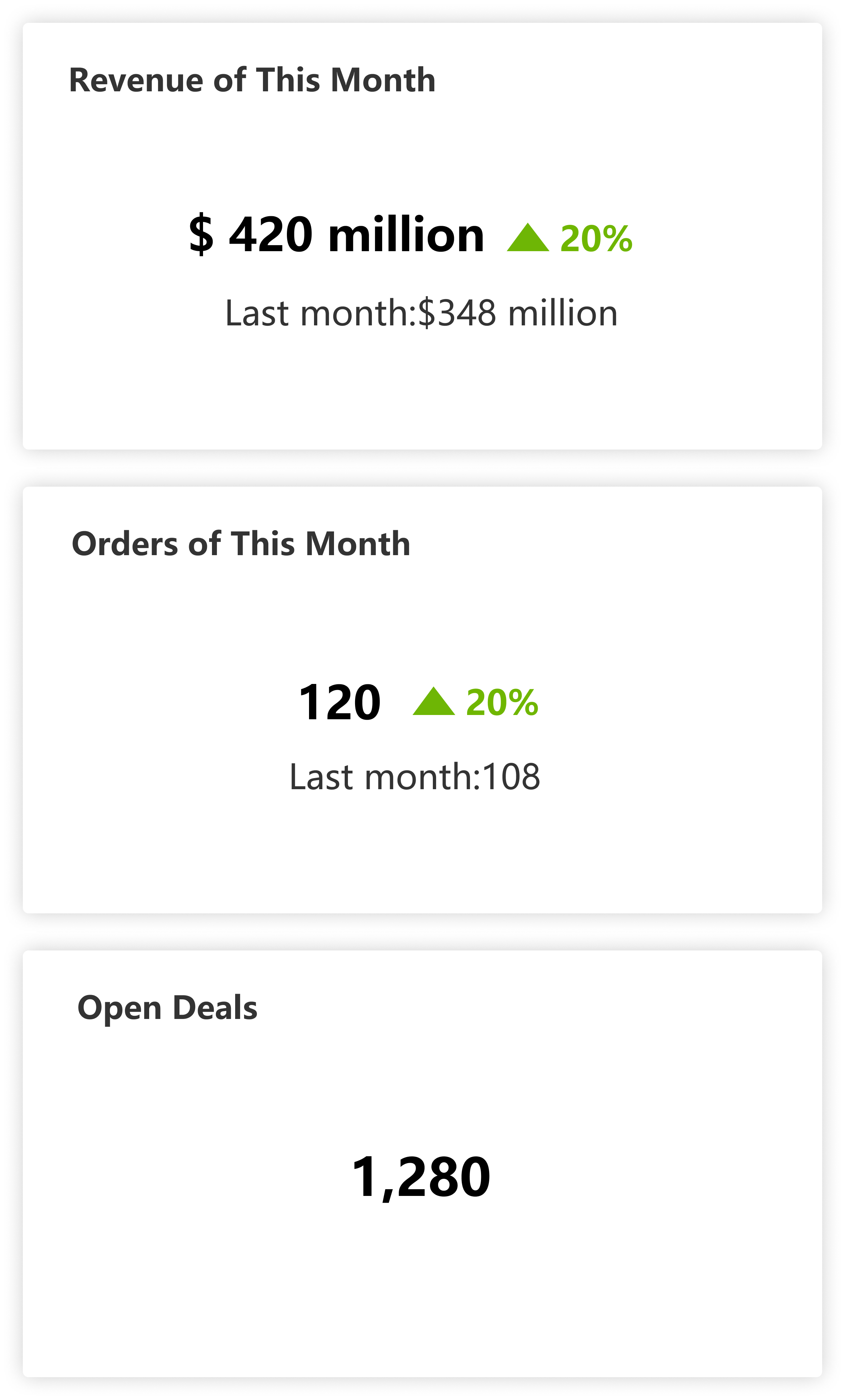The image size is (845, 1400).
Task: Click the word Orders in second card title
Action: tap(125, 544)
